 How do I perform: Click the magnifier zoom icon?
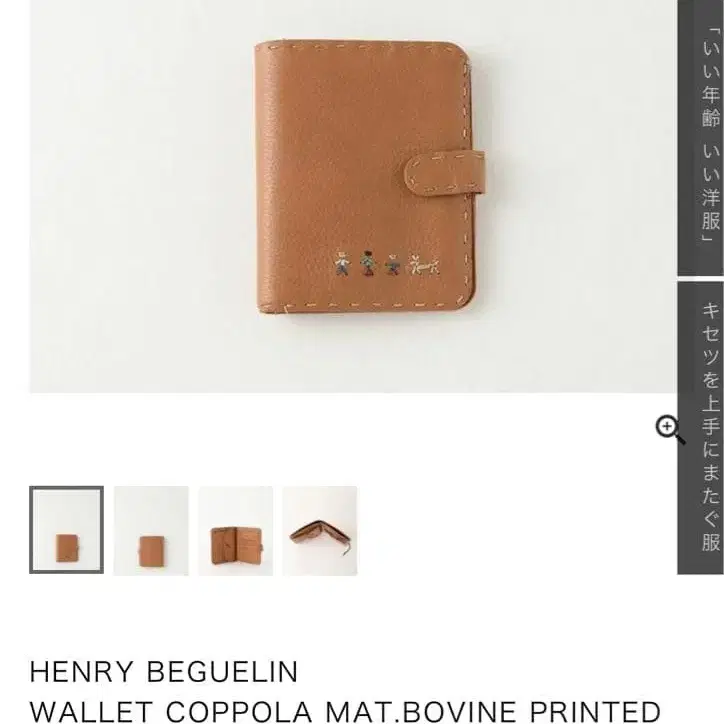[670, 429]
